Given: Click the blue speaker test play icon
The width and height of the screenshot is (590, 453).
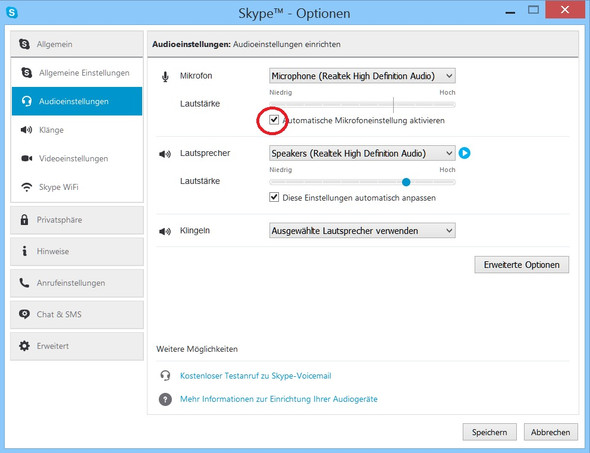Looking at the screenshot, I should (464, 153).
